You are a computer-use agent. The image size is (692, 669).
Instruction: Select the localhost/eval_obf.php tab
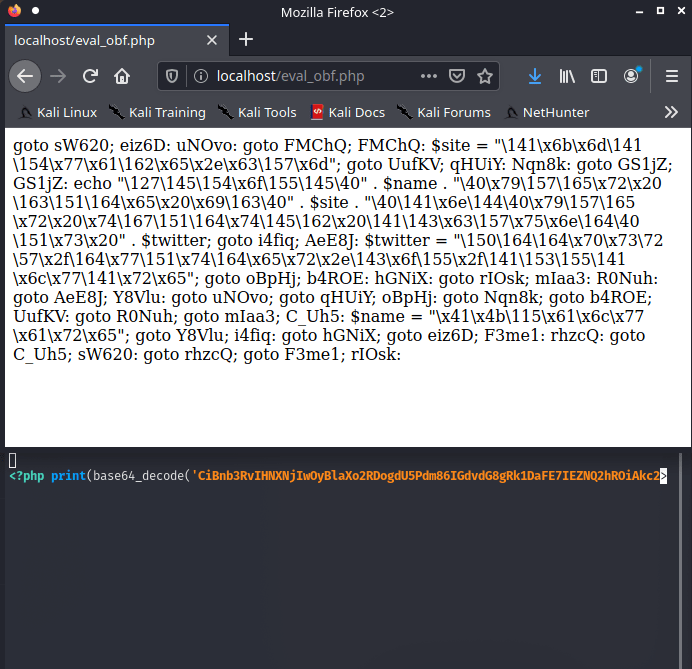pos(100,40)
